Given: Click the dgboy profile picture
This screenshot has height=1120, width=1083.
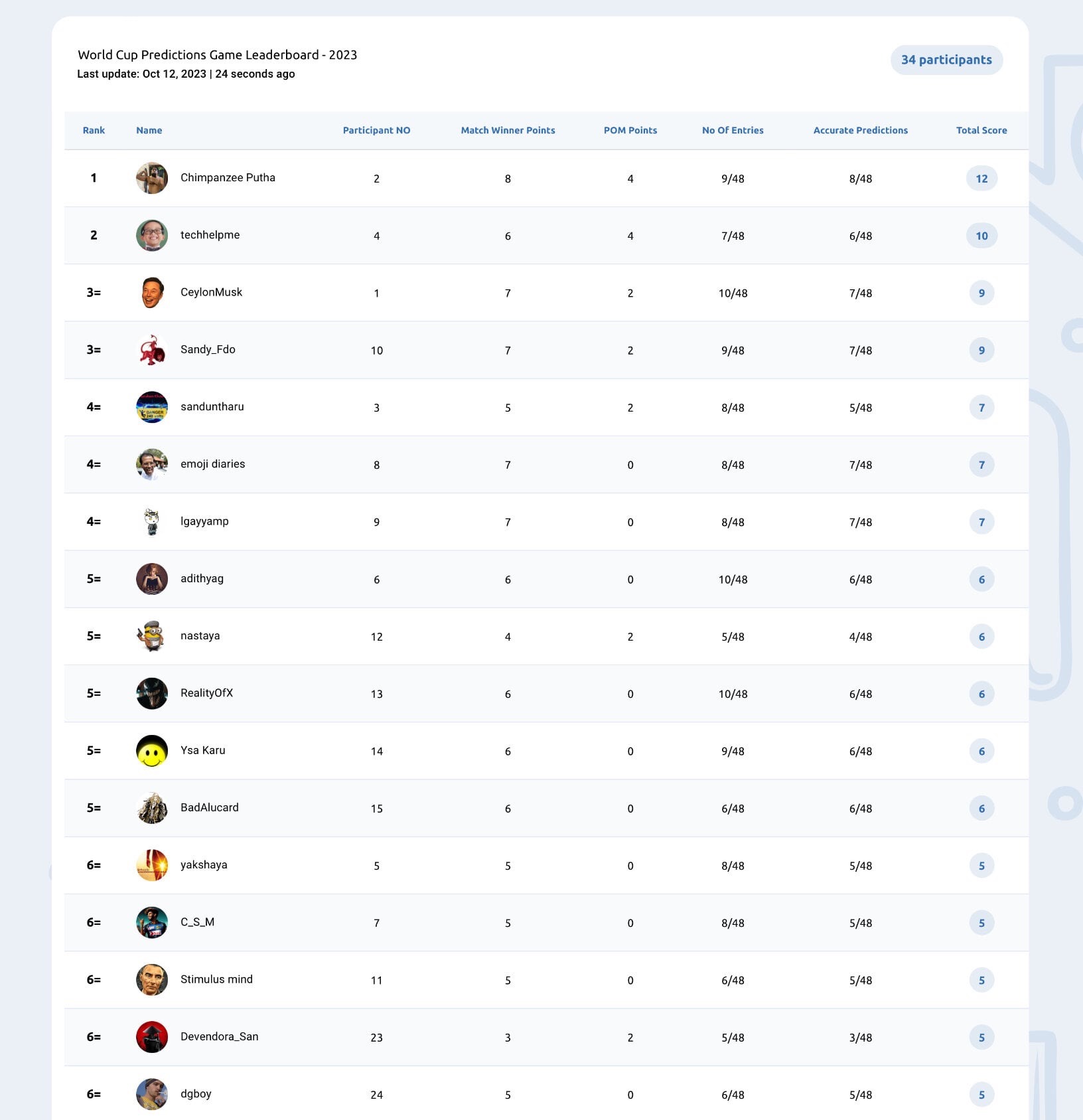Looking at the screenshot, I should tap(152, 1094).
